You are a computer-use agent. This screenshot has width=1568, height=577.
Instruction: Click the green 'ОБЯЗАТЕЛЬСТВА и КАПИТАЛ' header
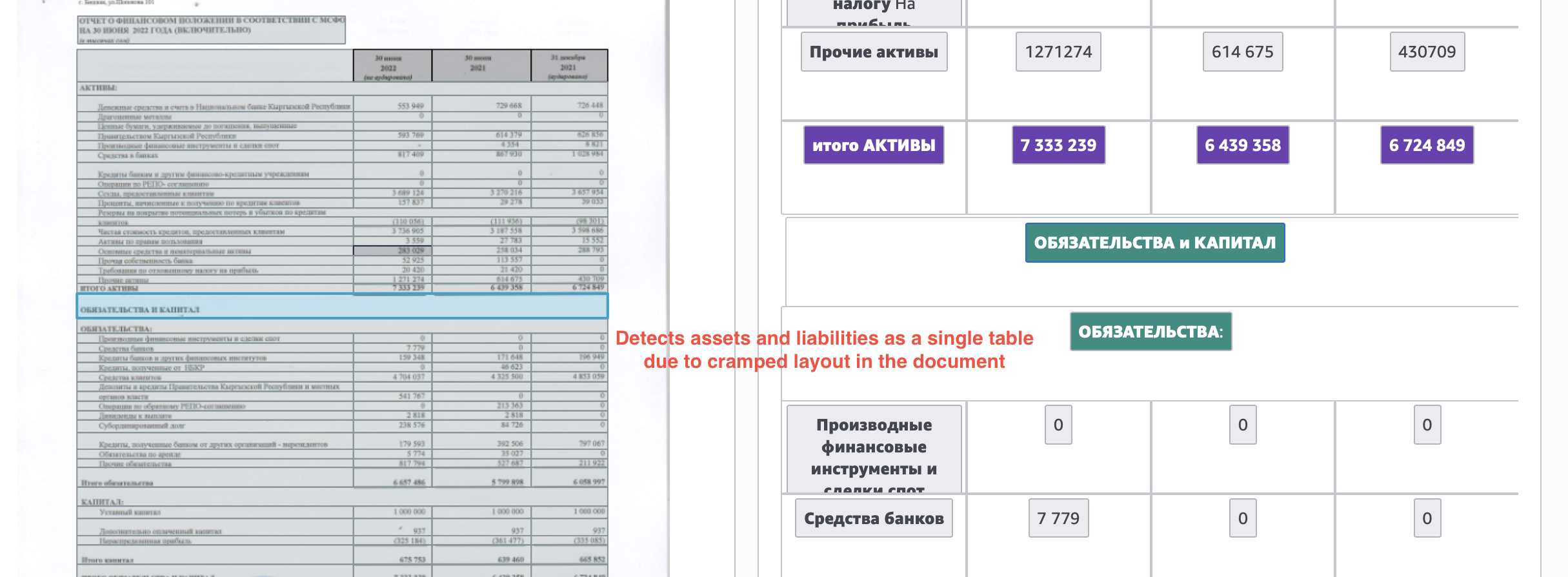1154,243
